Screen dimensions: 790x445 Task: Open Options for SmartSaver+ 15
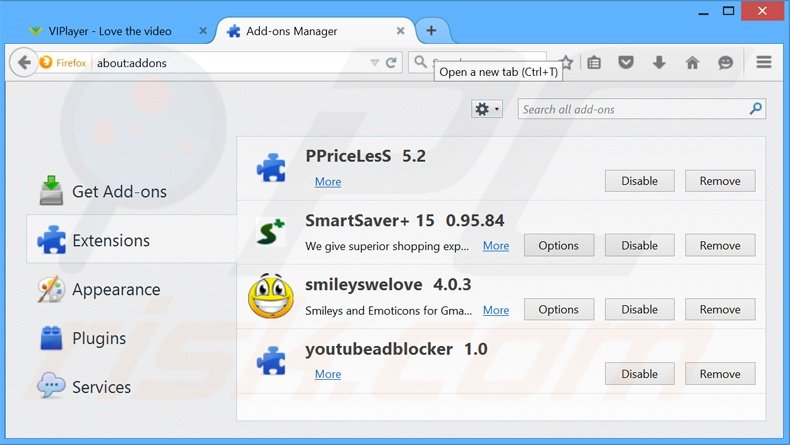[559, 245]
